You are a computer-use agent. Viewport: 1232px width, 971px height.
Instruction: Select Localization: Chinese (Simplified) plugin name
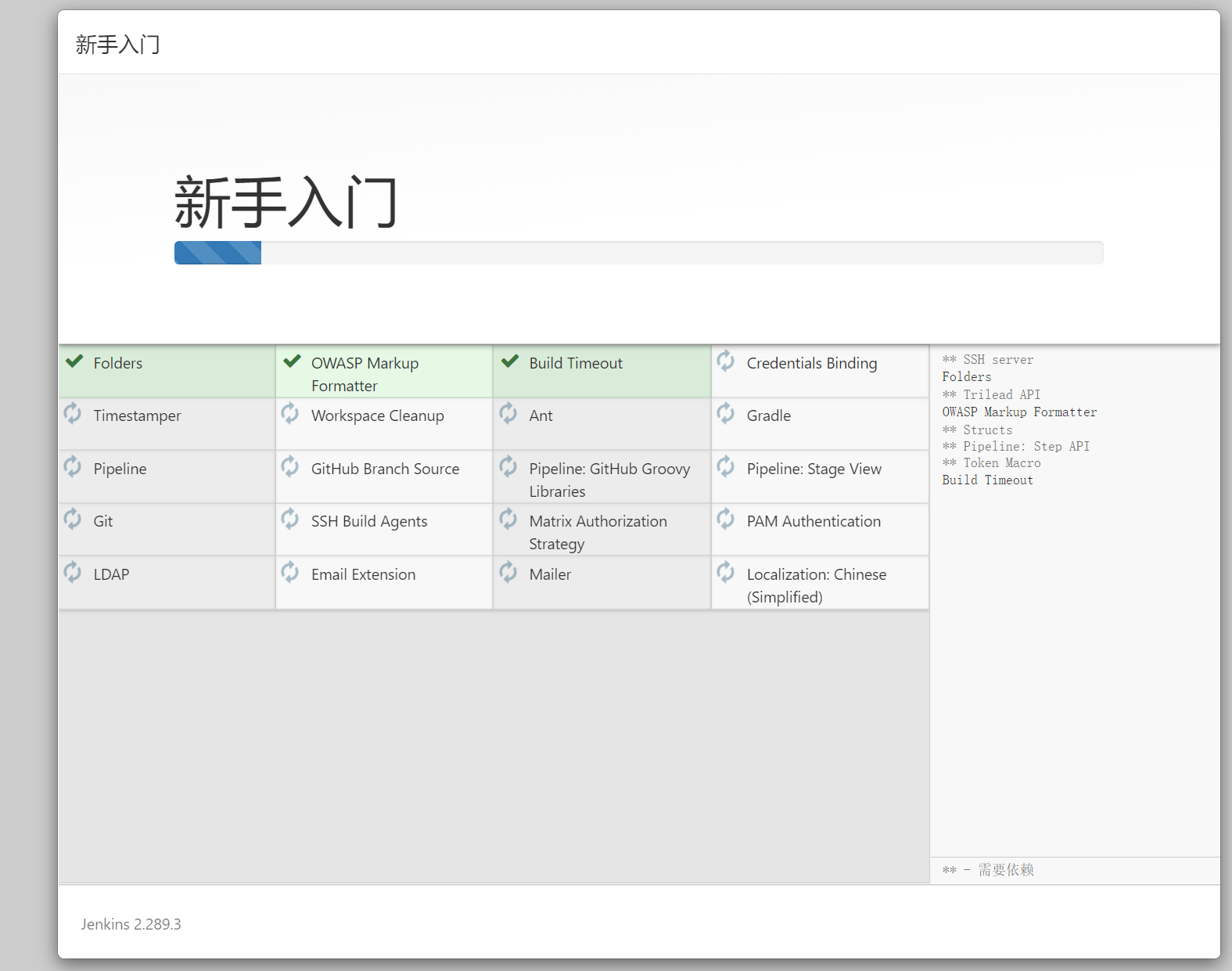click(817, 585)
